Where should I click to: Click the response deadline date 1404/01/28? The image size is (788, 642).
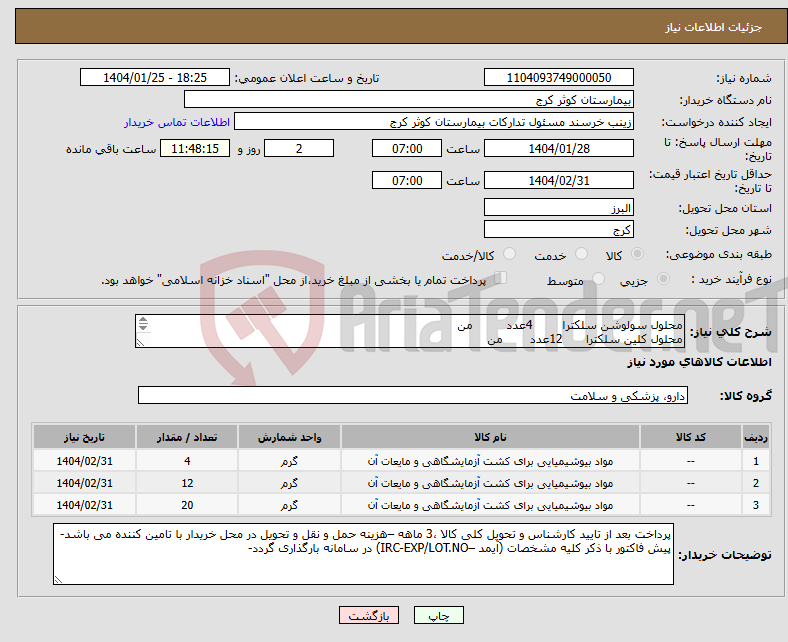558,148
